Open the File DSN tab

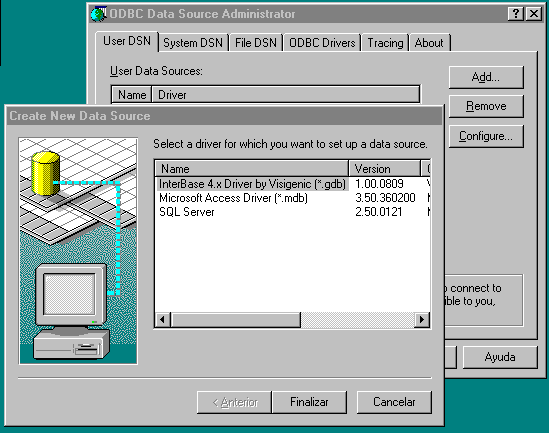click(x=256, y=43)
